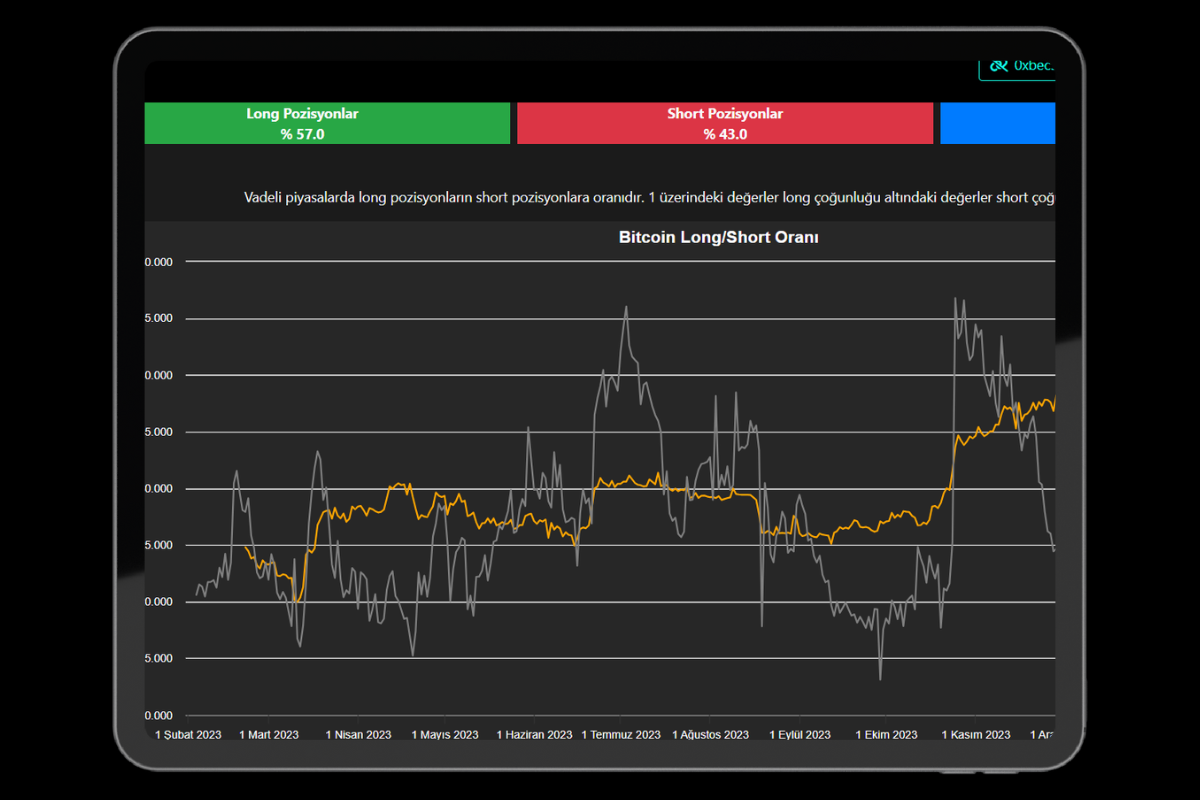The height and width of the screenshot is (800, 1200).
Task: Select the green Long Pozisyonlar bar
Action: (327, 123)
